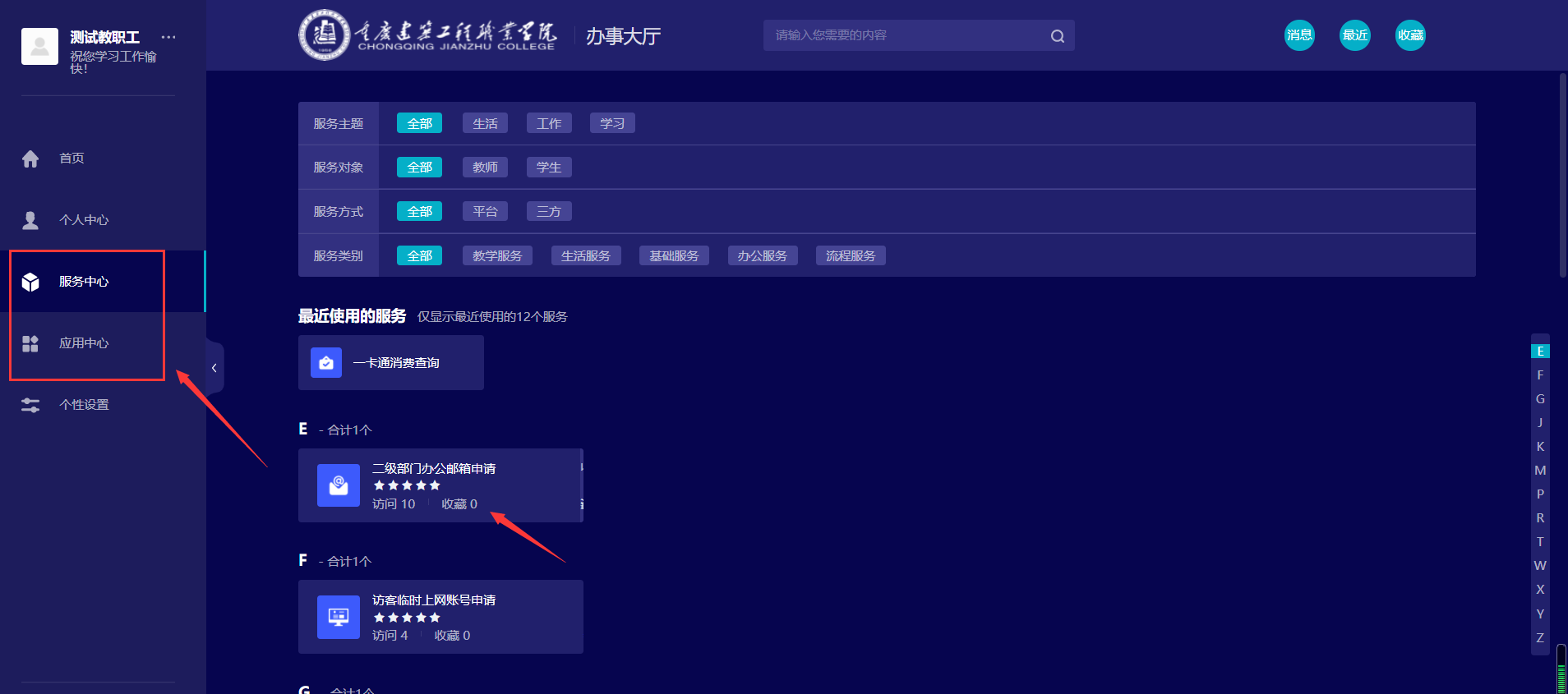
Task: Collapse the left sidebar with arrow handle
Action: point(214,368)
